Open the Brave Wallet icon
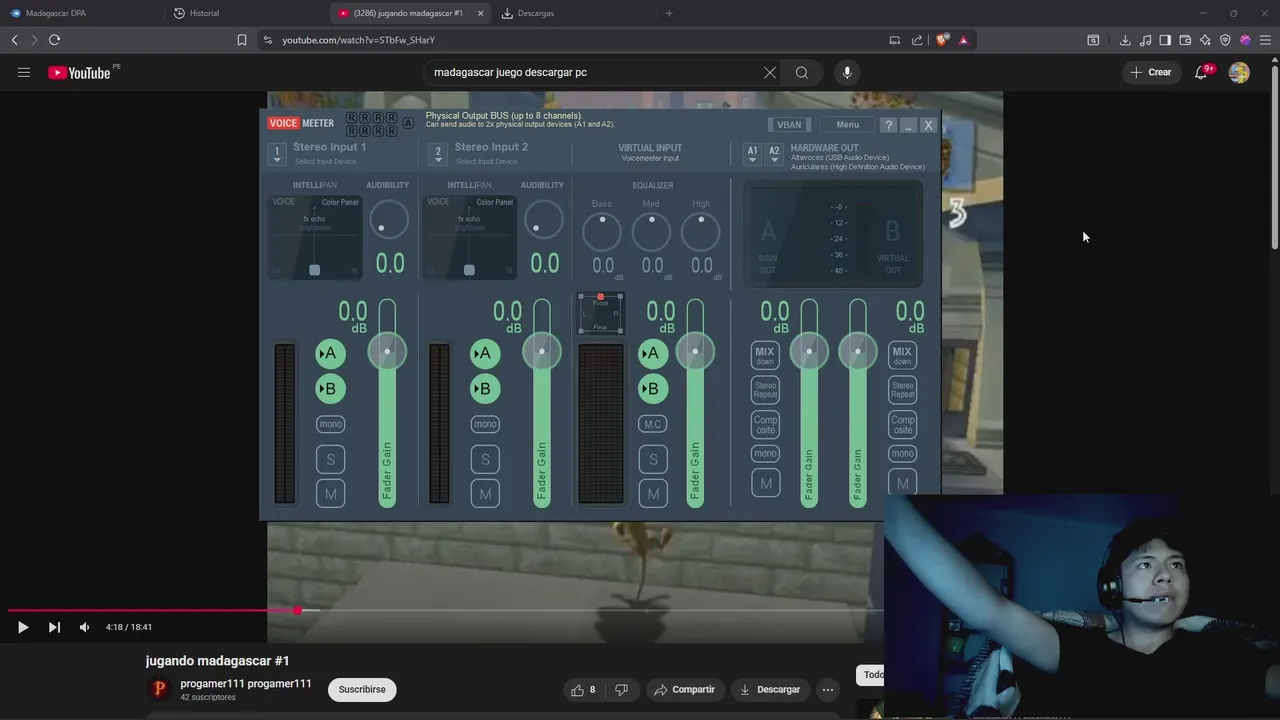1280x720 pixels. 1185,40
